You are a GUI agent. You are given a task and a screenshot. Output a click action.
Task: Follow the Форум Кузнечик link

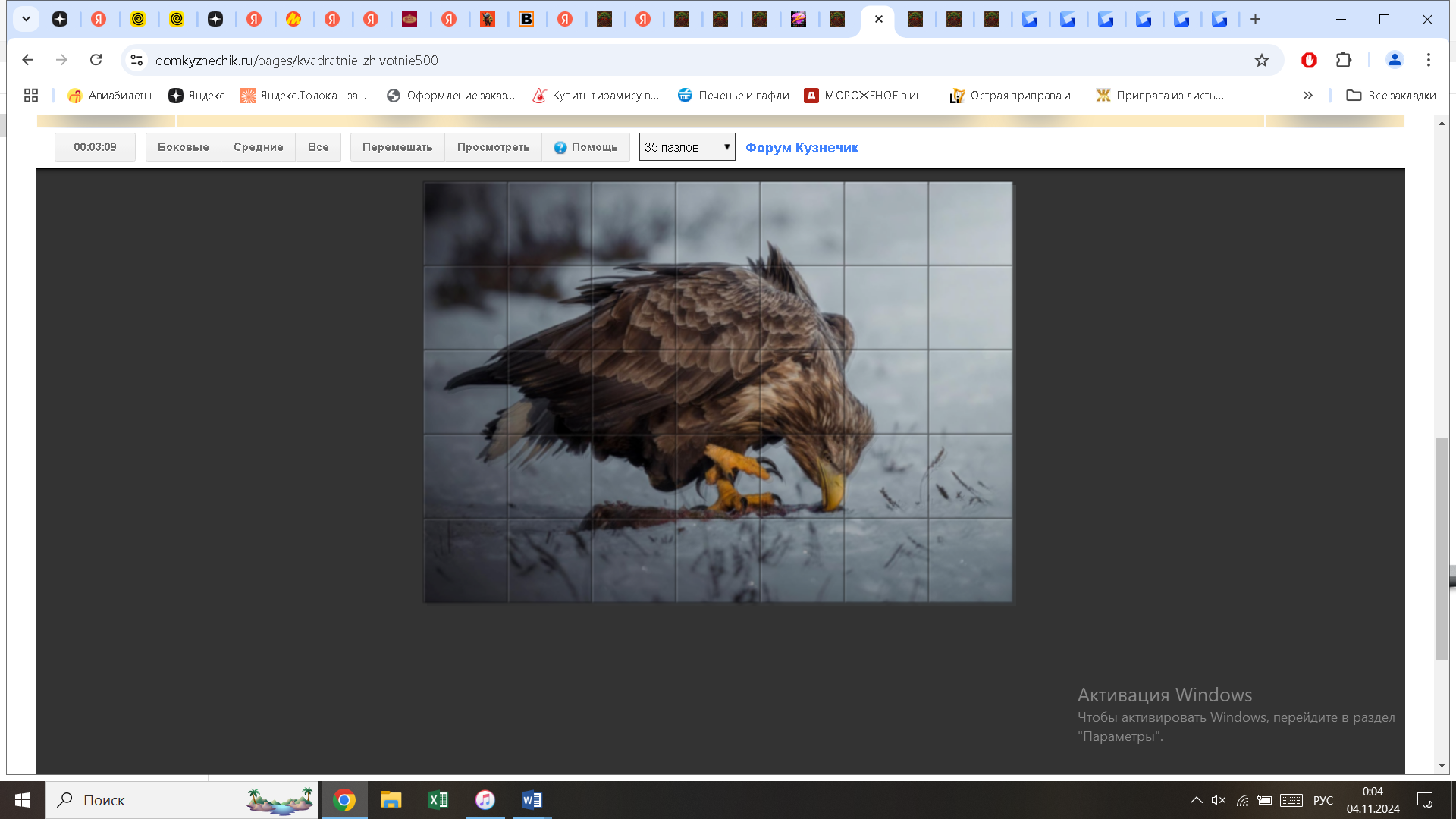[x=802, y=148]
